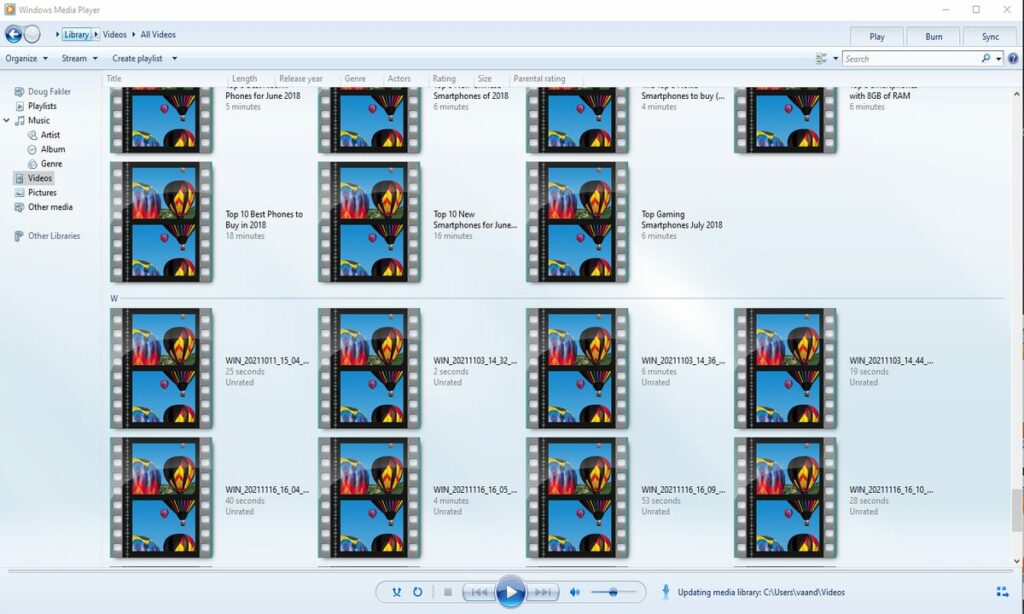The width and height of the screenshot is (1024, 614).
Task: Select WIN_20211103_14_44 video thumbnail
Action: (x=786, y=368)
